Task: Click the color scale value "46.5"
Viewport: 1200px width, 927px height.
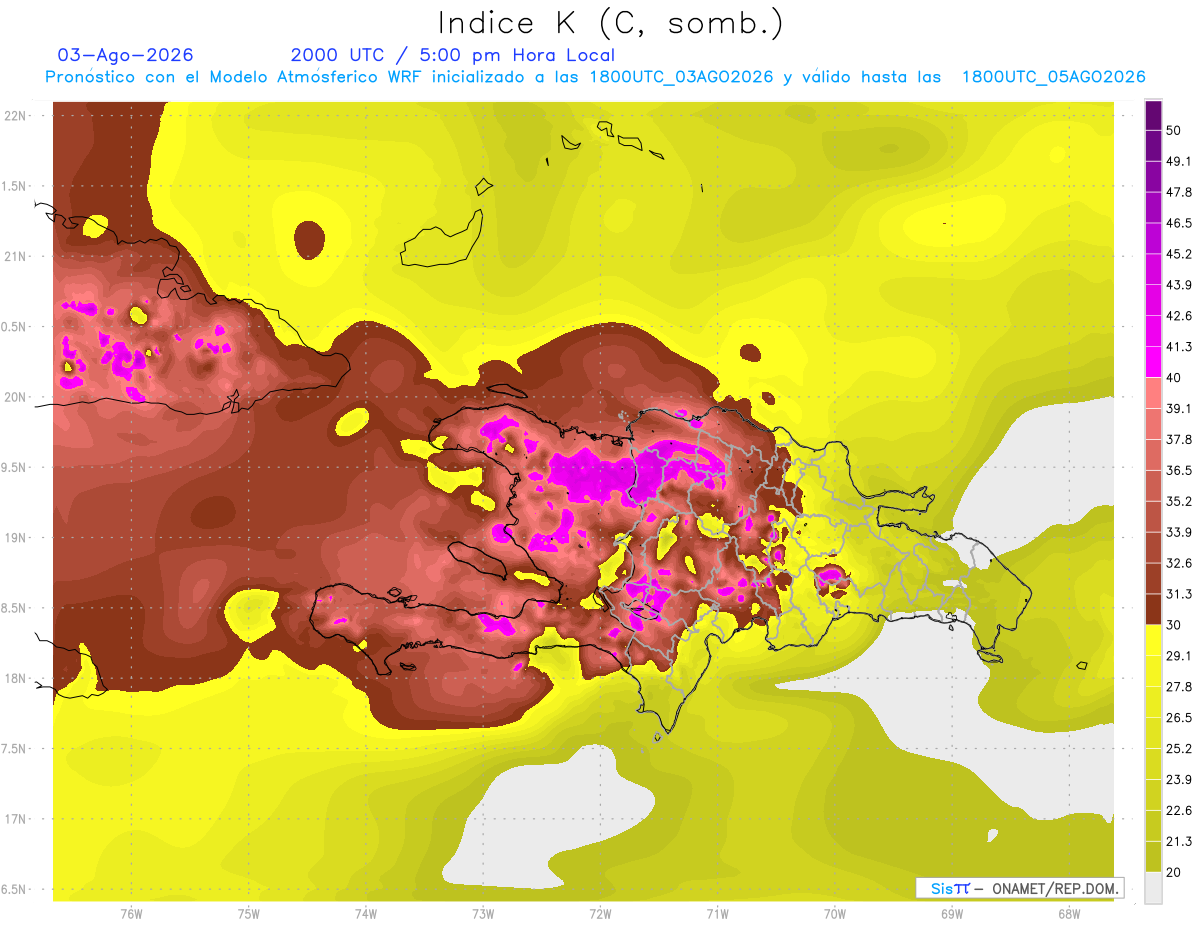Action: pos(1178,223)
